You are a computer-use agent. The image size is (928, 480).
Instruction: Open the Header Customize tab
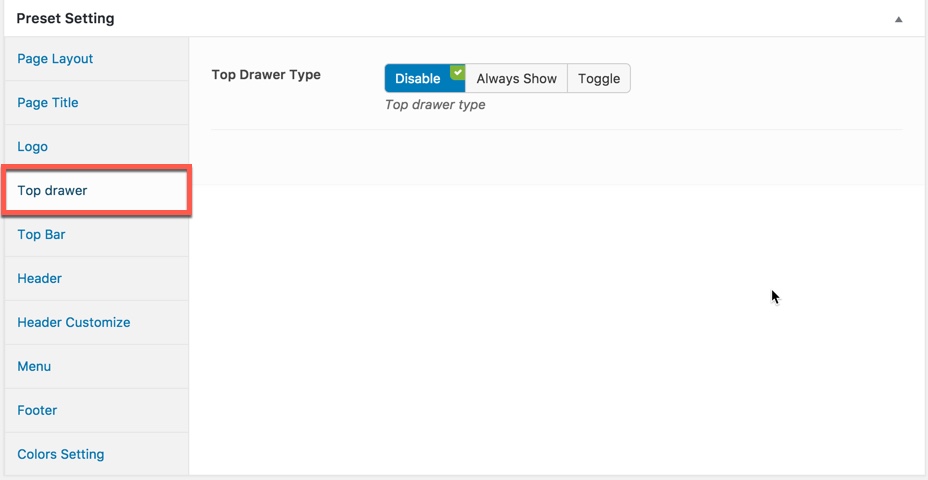[x=96, y=323]
